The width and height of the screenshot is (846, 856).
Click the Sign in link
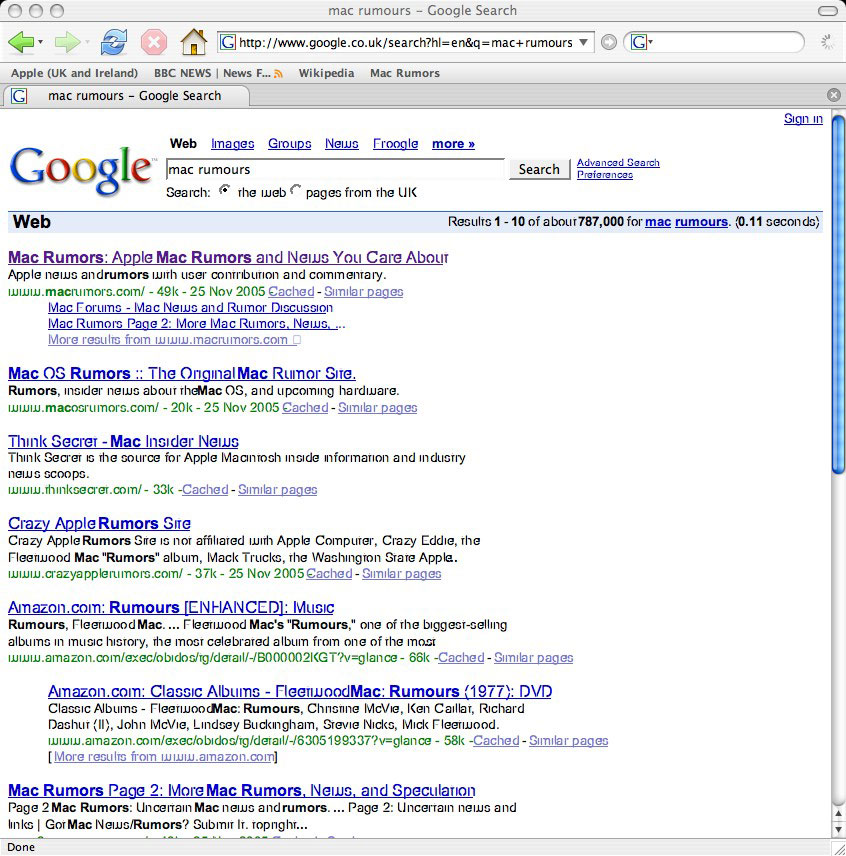803,118
